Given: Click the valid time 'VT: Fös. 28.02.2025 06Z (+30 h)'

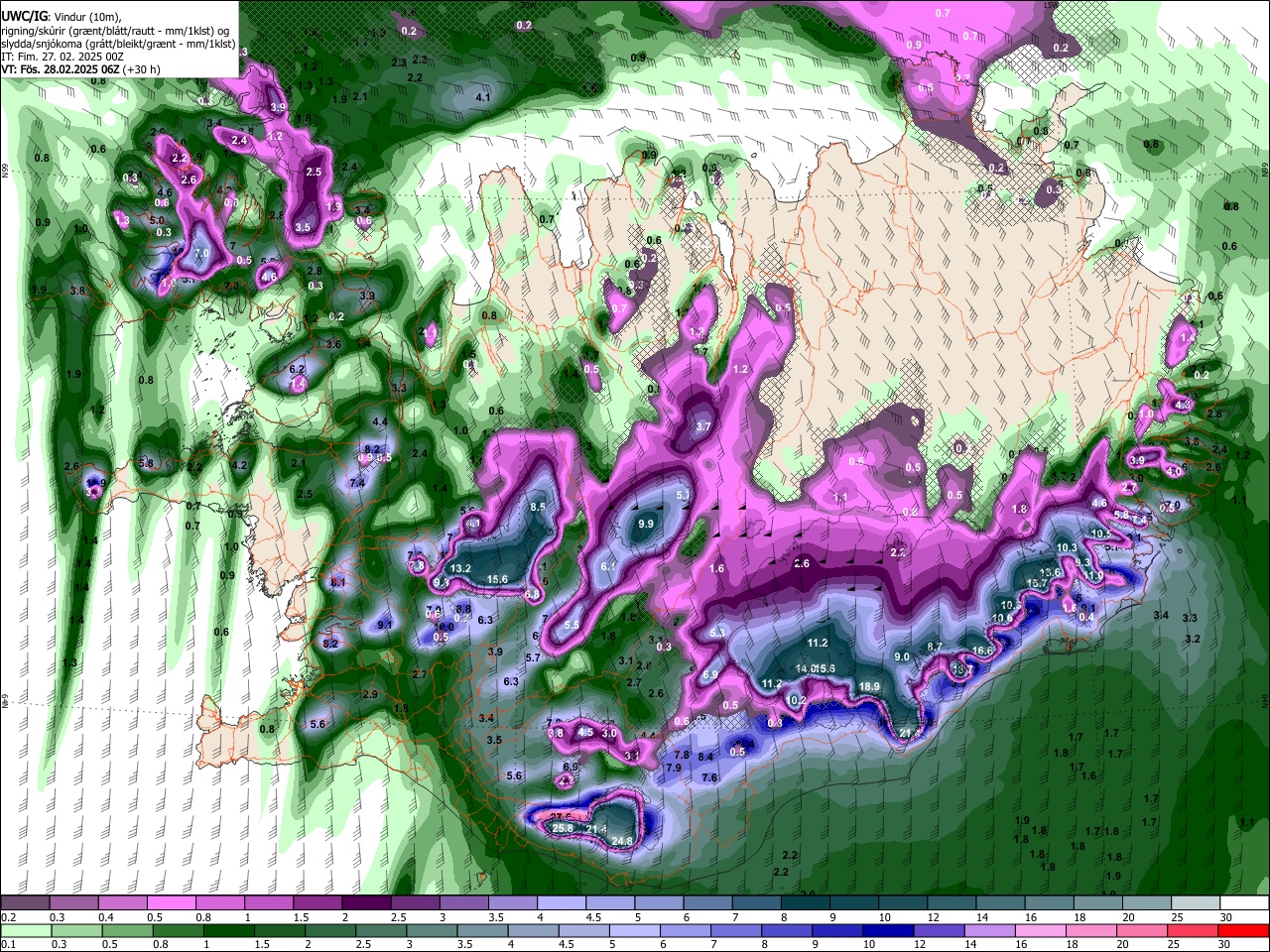Looking at the screenshot, I should tap(80, 69).
